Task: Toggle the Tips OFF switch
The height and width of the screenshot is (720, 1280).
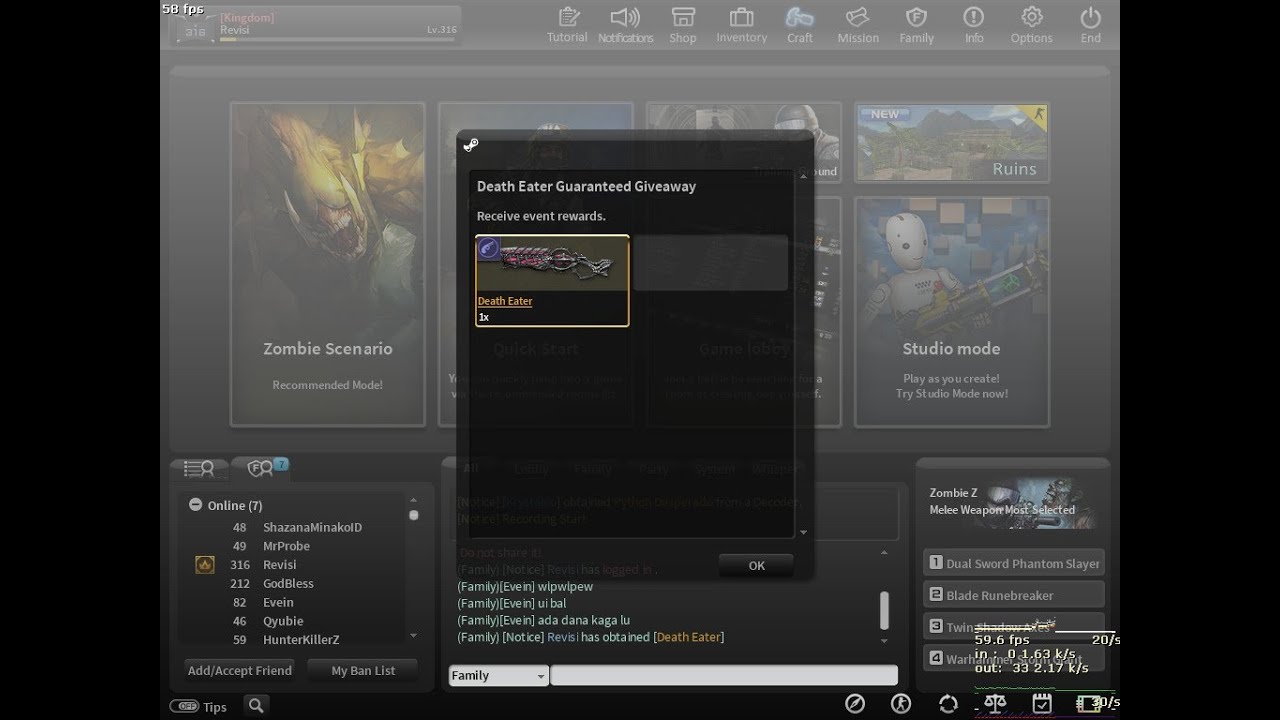Action: (x=184, y=706)
